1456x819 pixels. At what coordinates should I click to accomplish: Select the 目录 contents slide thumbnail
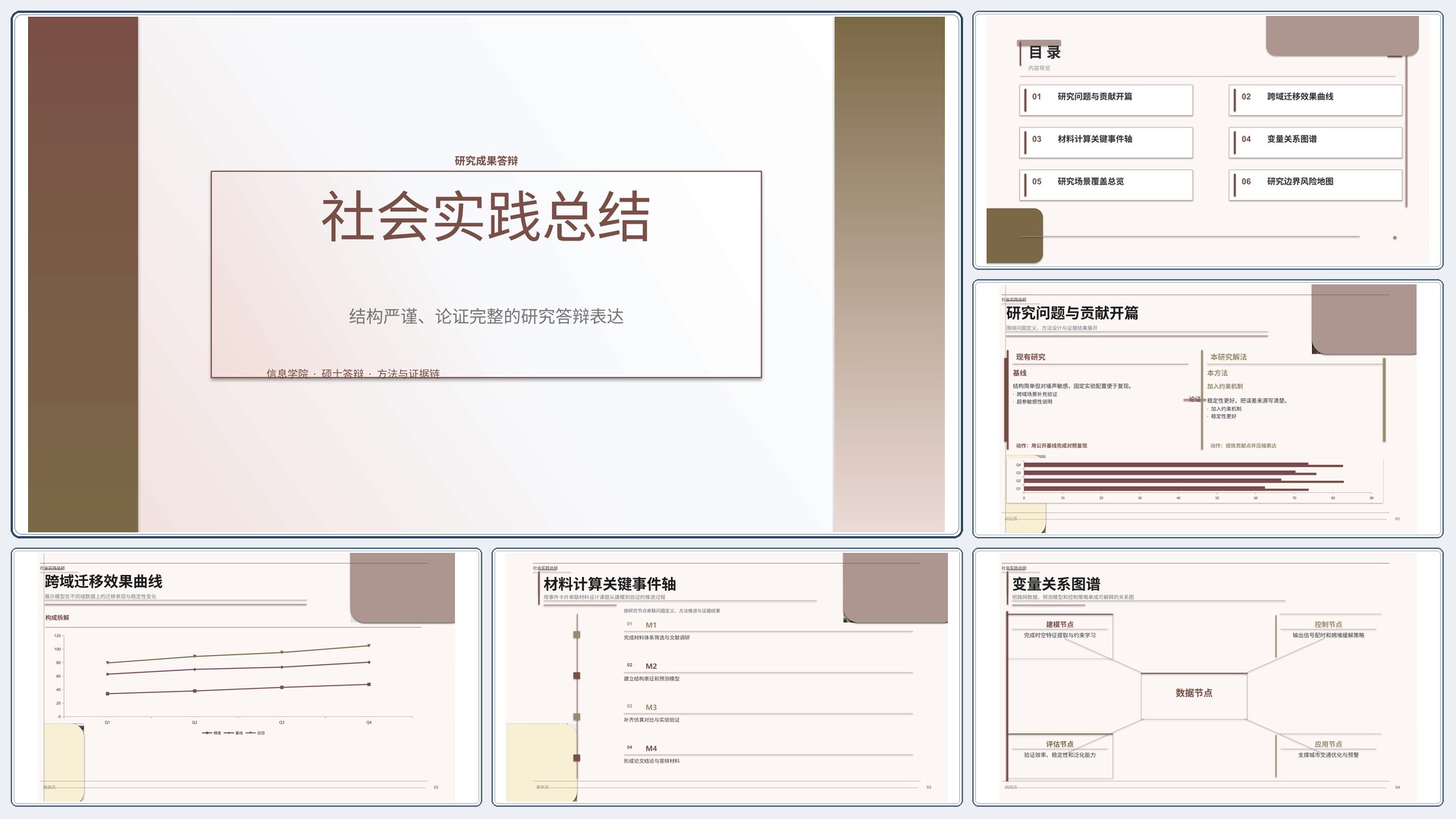point(1207,140)
